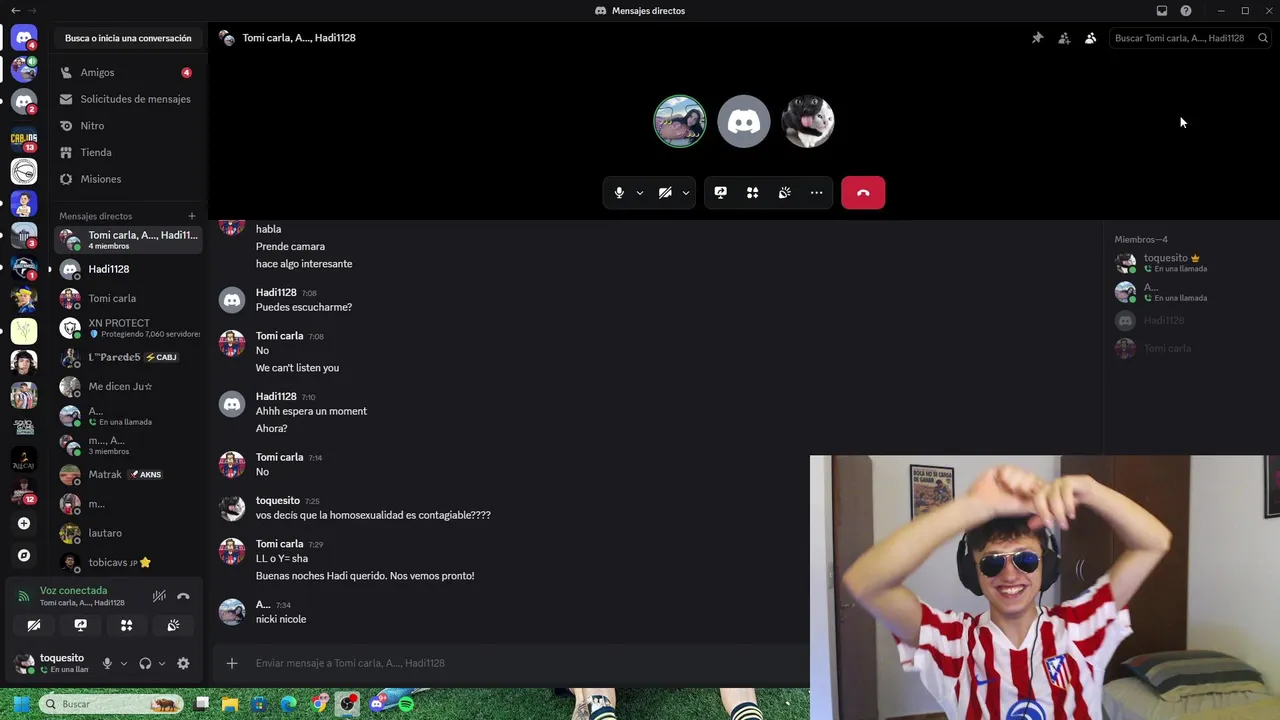This screenshot has width=1280, height=720.
Task: Toggle the member list panel
Action: (1090, 38)
